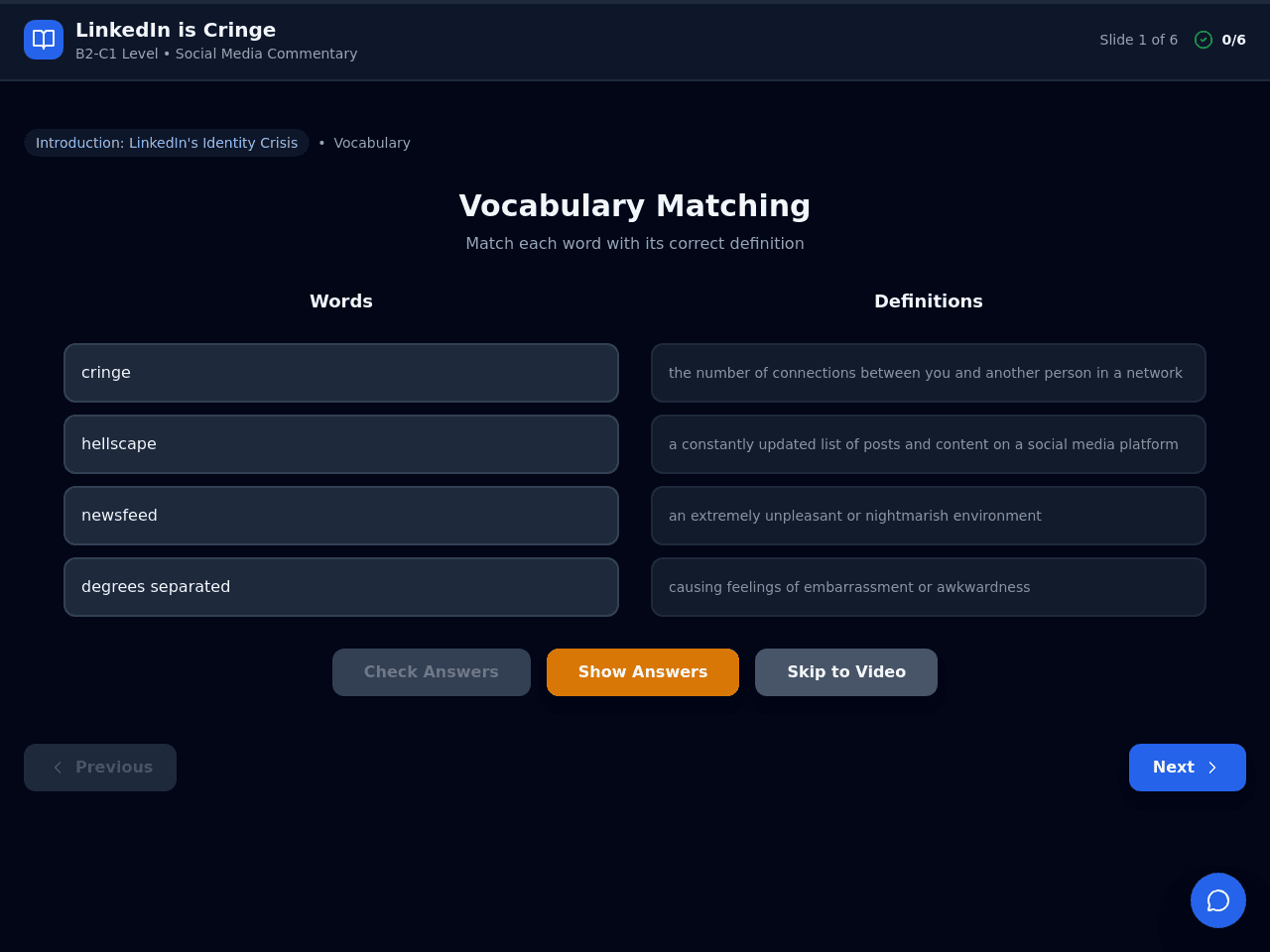This screenshot has height=952, width=1270.
Task: Choose the embarrassment or awkwardness definition
Action: [x=929, y=587]
